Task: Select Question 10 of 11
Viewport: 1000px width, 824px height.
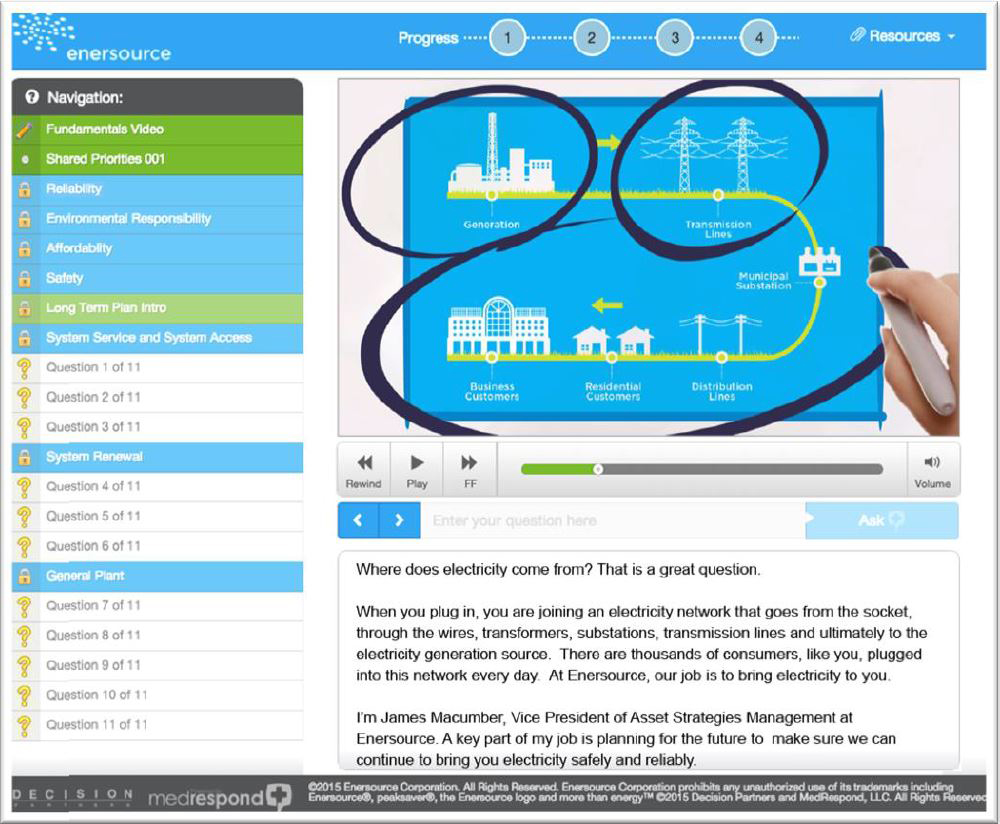Action: (x=158, y=695)
